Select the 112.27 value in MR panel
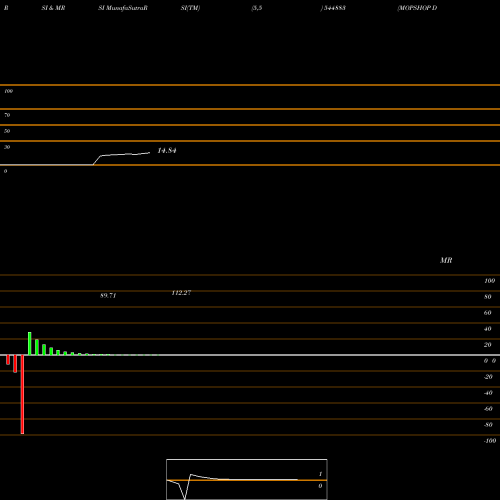Viewport: 500px width, 500px height. [181, 293]
